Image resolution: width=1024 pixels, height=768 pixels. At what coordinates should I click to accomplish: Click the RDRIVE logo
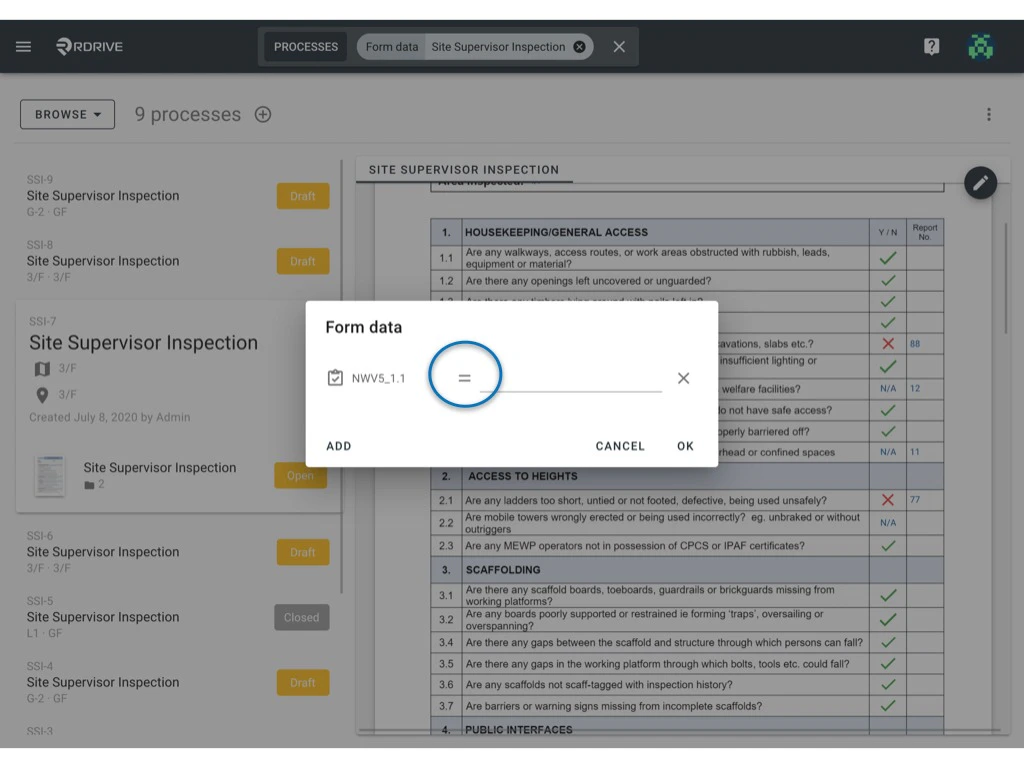coord(88,46)
